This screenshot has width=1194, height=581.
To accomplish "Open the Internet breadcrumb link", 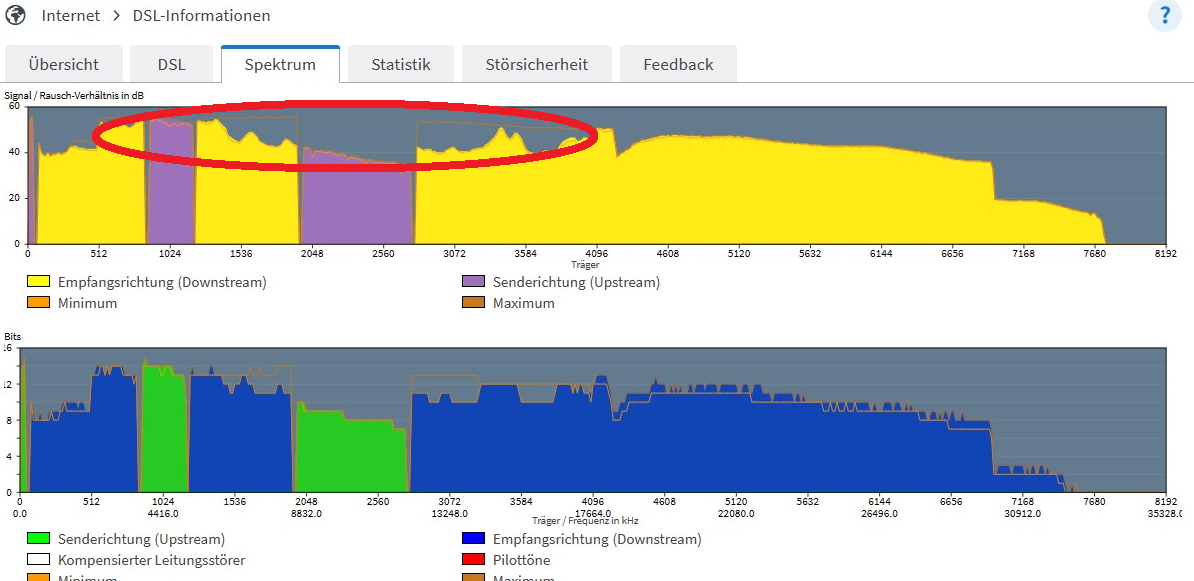I will [71, 15].
